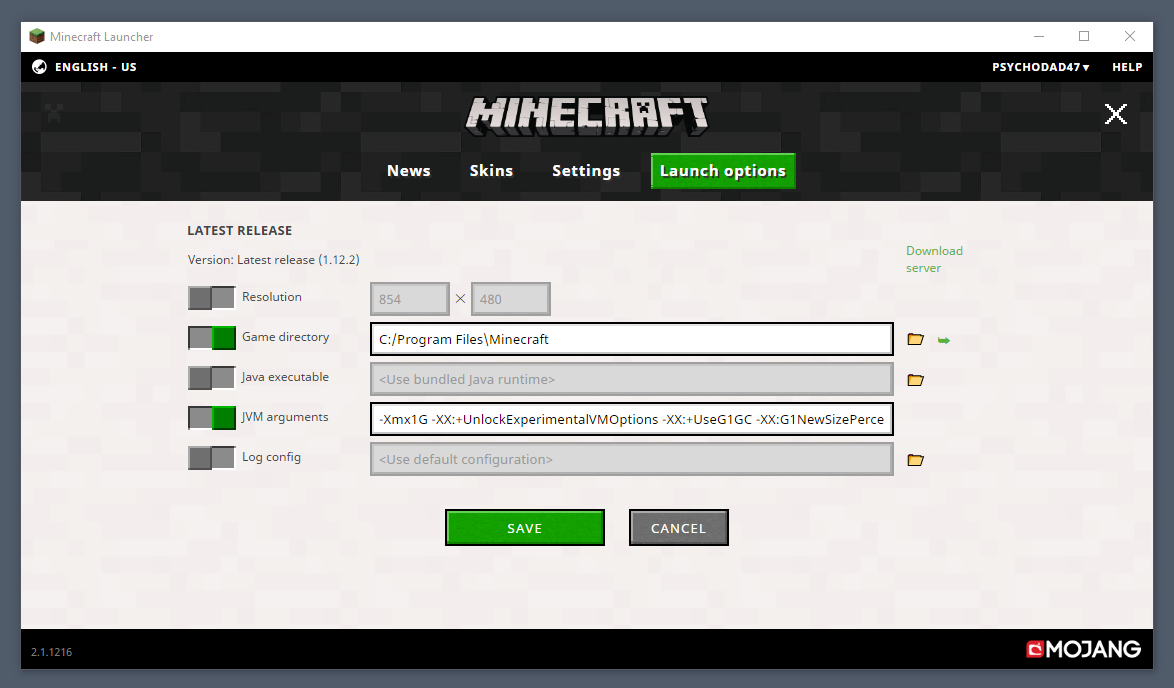
Task: Click the Mojang logo
Action: tap(1083, 649)
